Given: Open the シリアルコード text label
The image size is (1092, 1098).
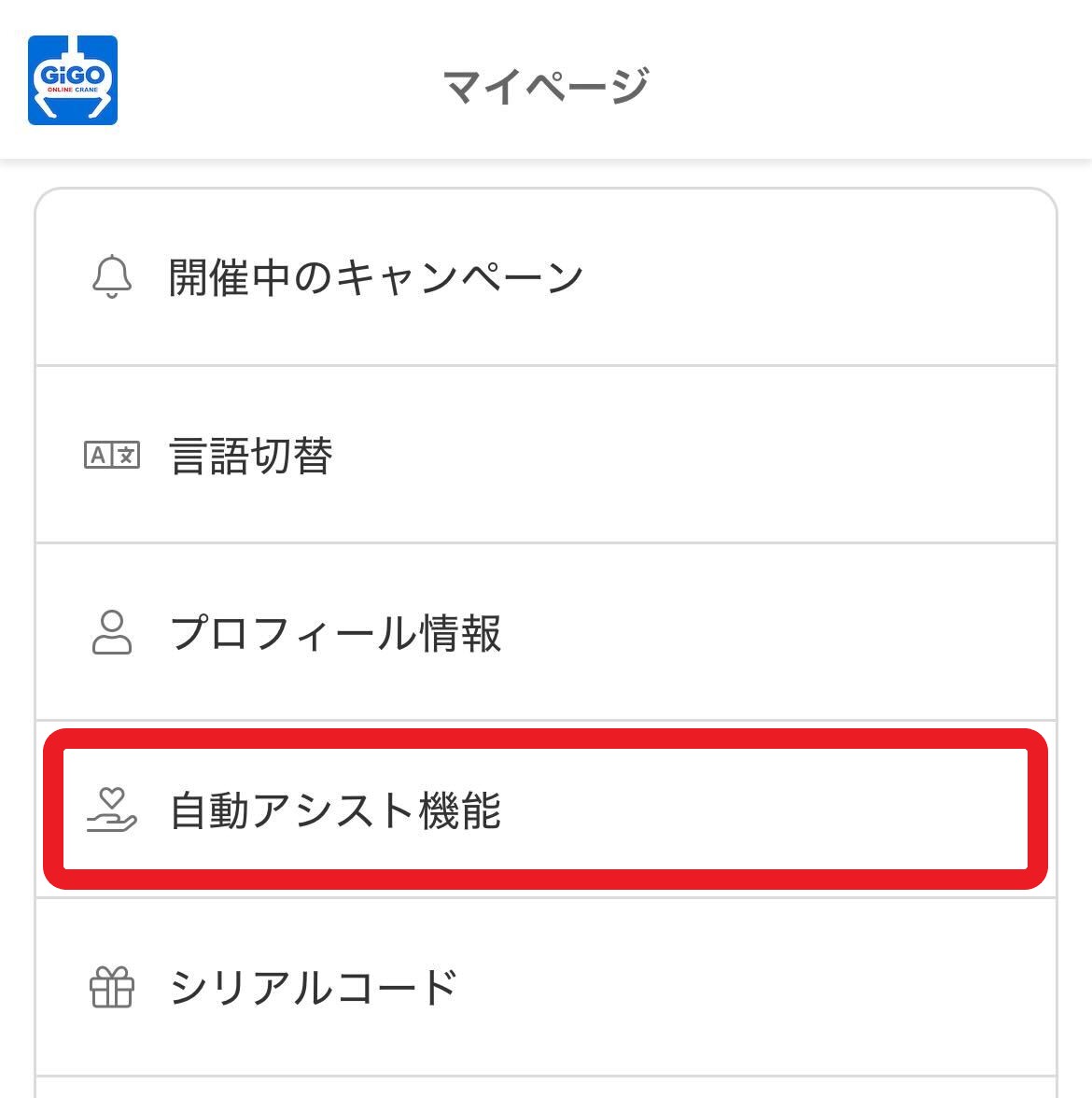Looking at the screenshot, I should pyautogui.click(x=313, y=987).
